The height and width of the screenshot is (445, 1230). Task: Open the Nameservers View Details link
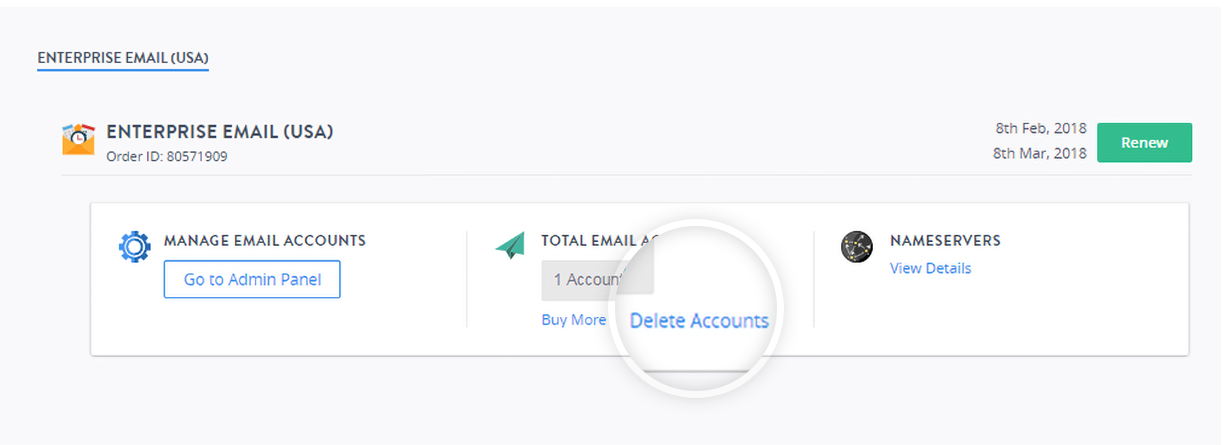click(x=930, y=268)
